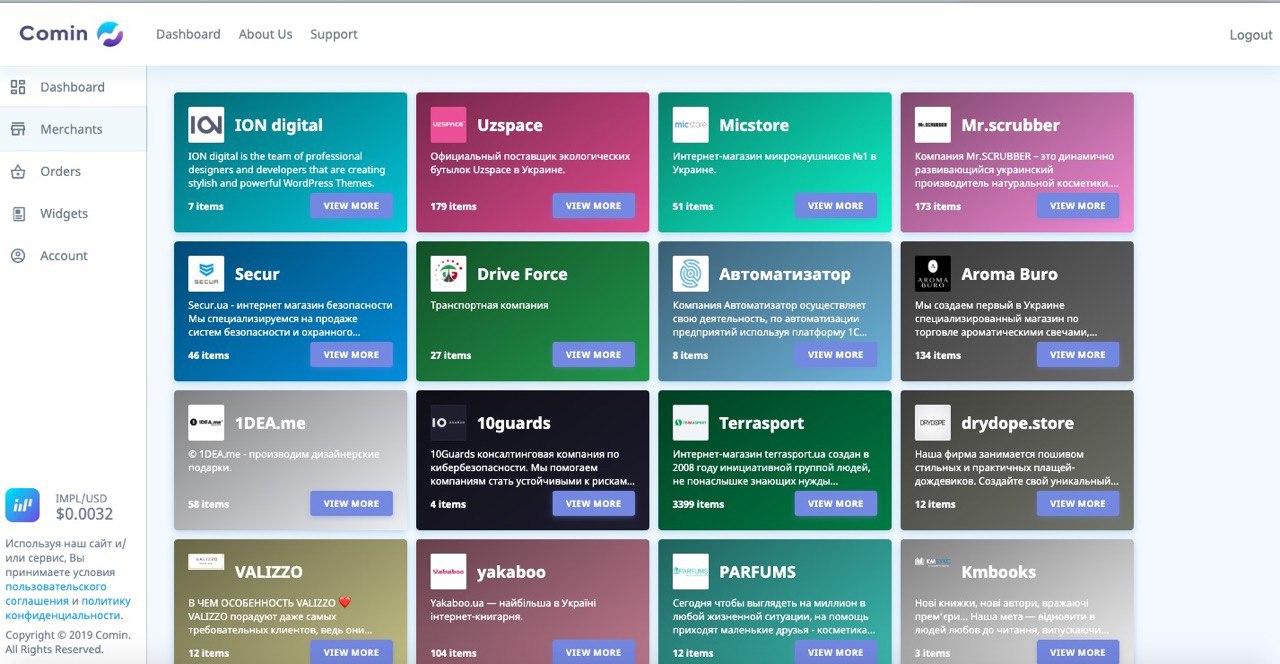Click View More on Aroma Buro card
This screenshot has height=664, width=1280.
1078,355
